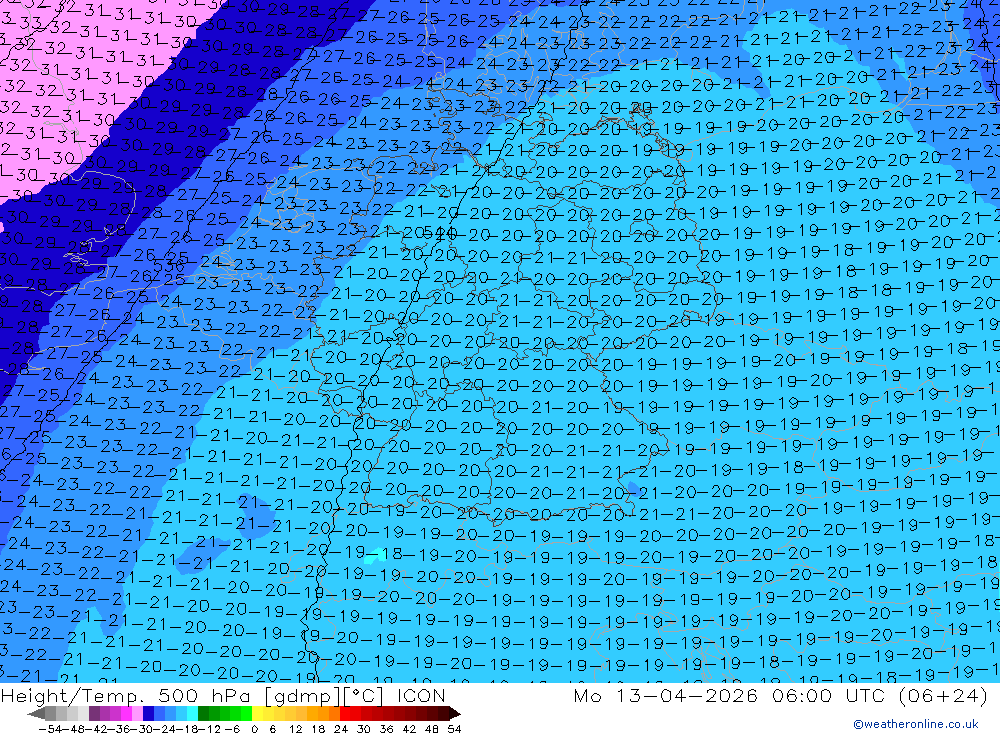The image size is (1000, 733).
Task: Click the '(06+24)' forecast run label
Action: (943, 695)
